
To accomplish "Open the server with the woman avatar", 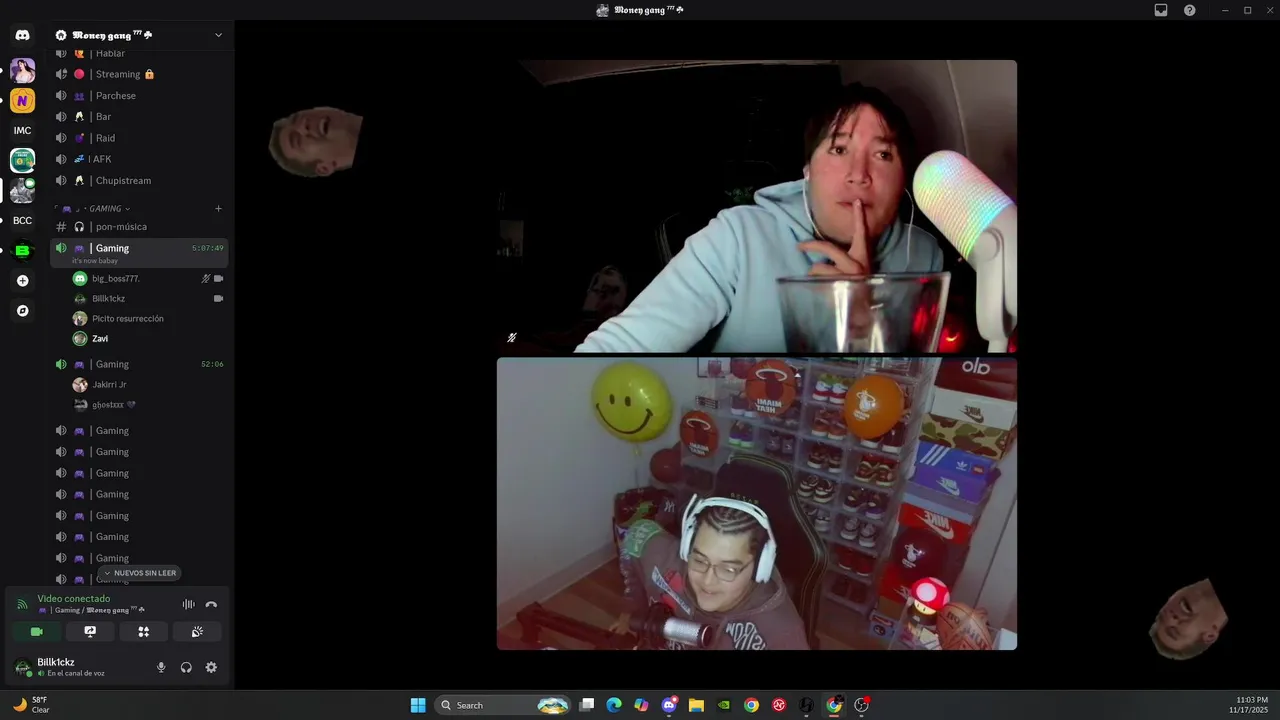I will (22, 70).
